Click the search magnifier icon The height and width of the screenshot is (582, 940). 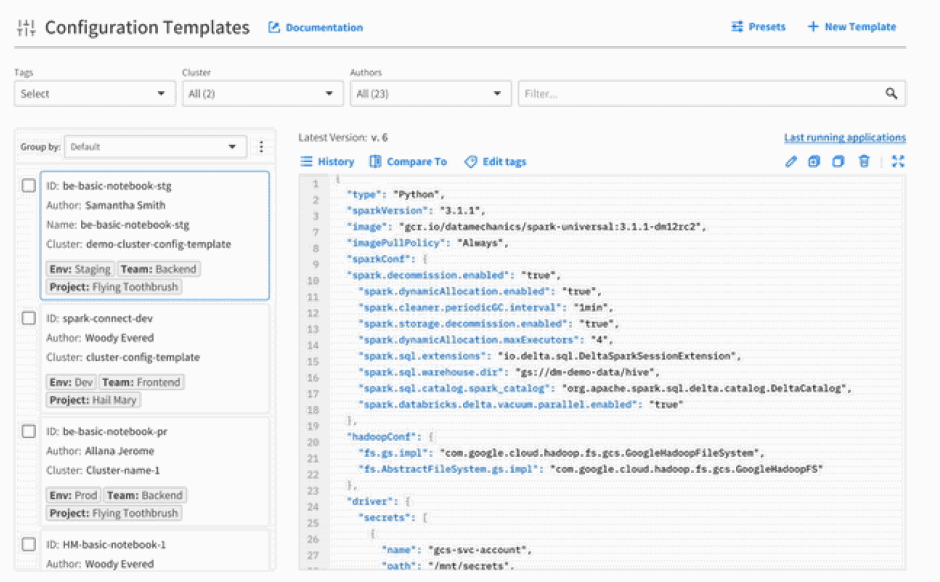click(x=891, y=94)
